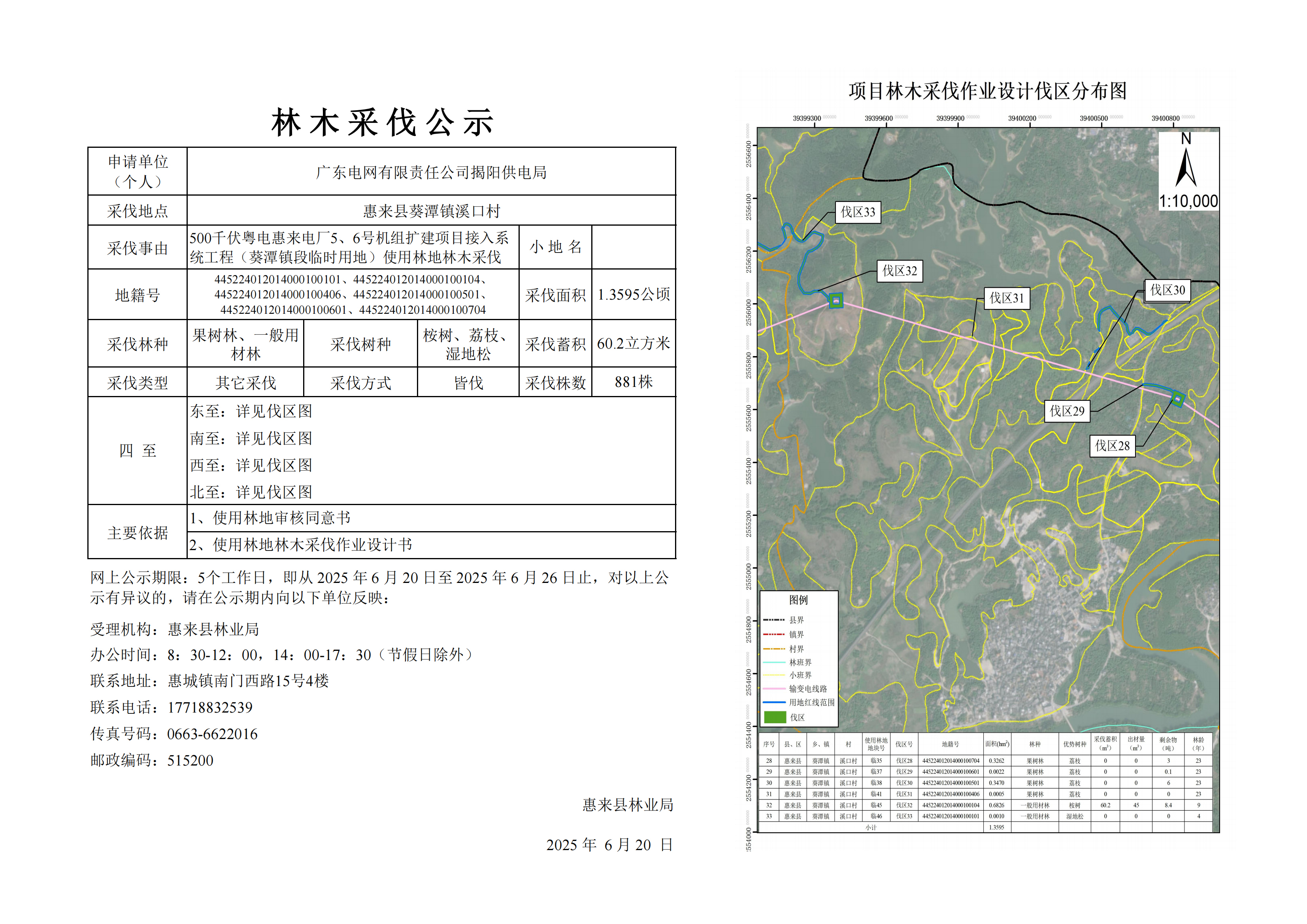This screenshot has width=1307, height=924.
Task: Click the 镇界 legend entry
Action: [783, 634]
